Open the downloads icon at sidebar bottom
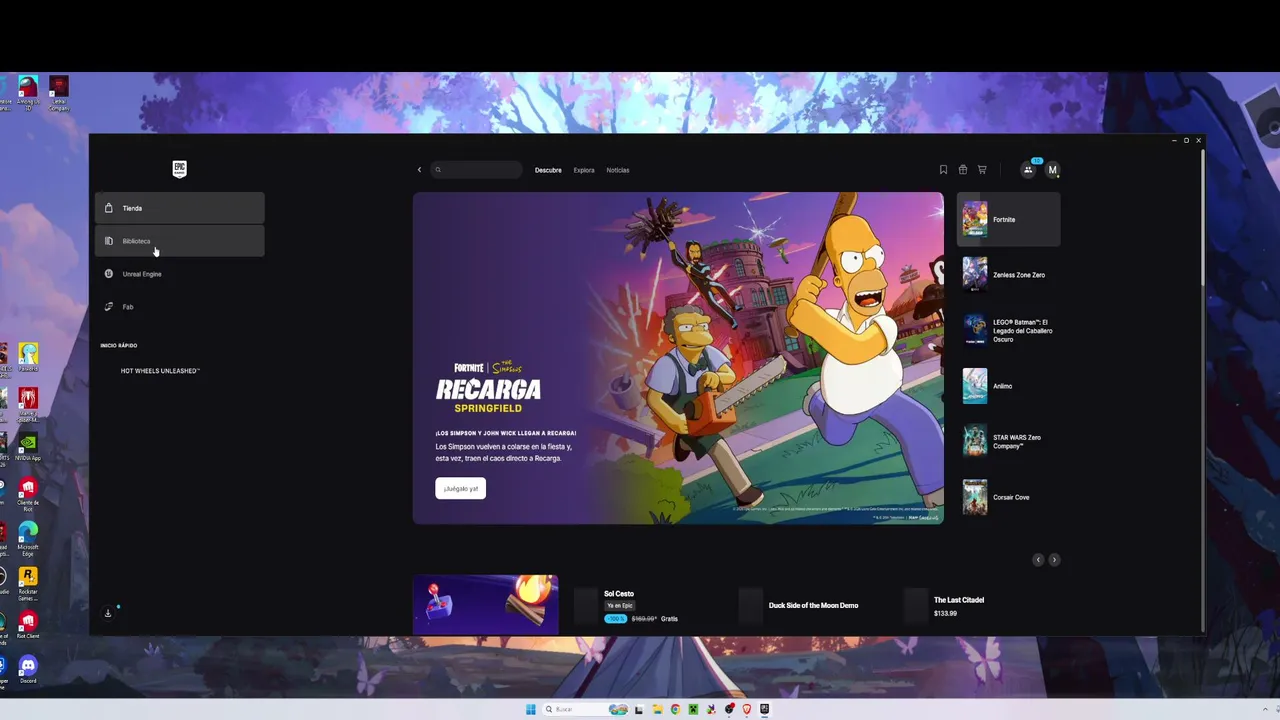Image resolution: width=1280 pixels, height=720 pixels. pyautogui.click(x=108, y=613)
